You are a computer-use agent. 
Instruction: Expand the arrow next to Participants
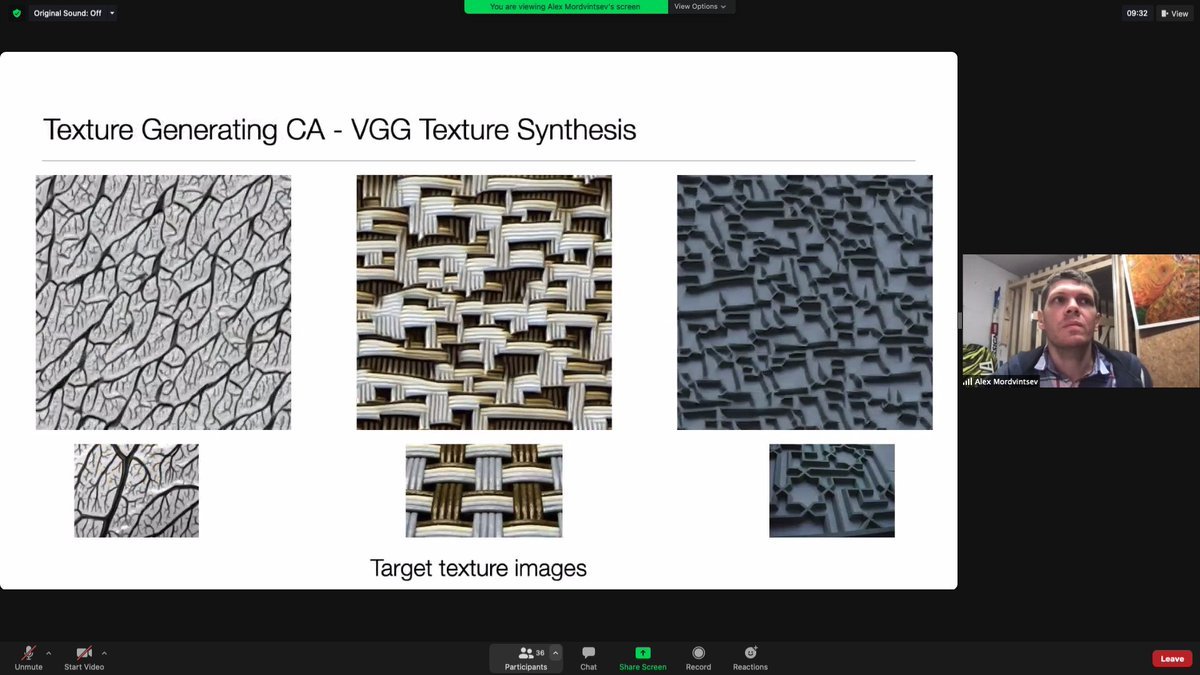point(556,652)
